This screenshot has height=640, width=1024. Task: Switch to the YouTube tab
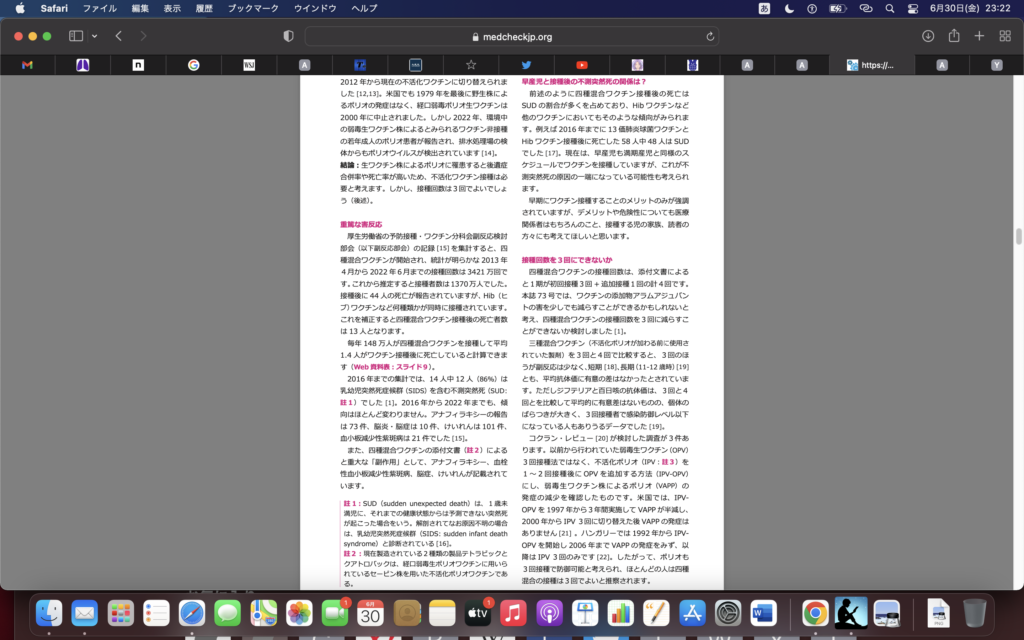pyautogui.click(x=581, y=65)
